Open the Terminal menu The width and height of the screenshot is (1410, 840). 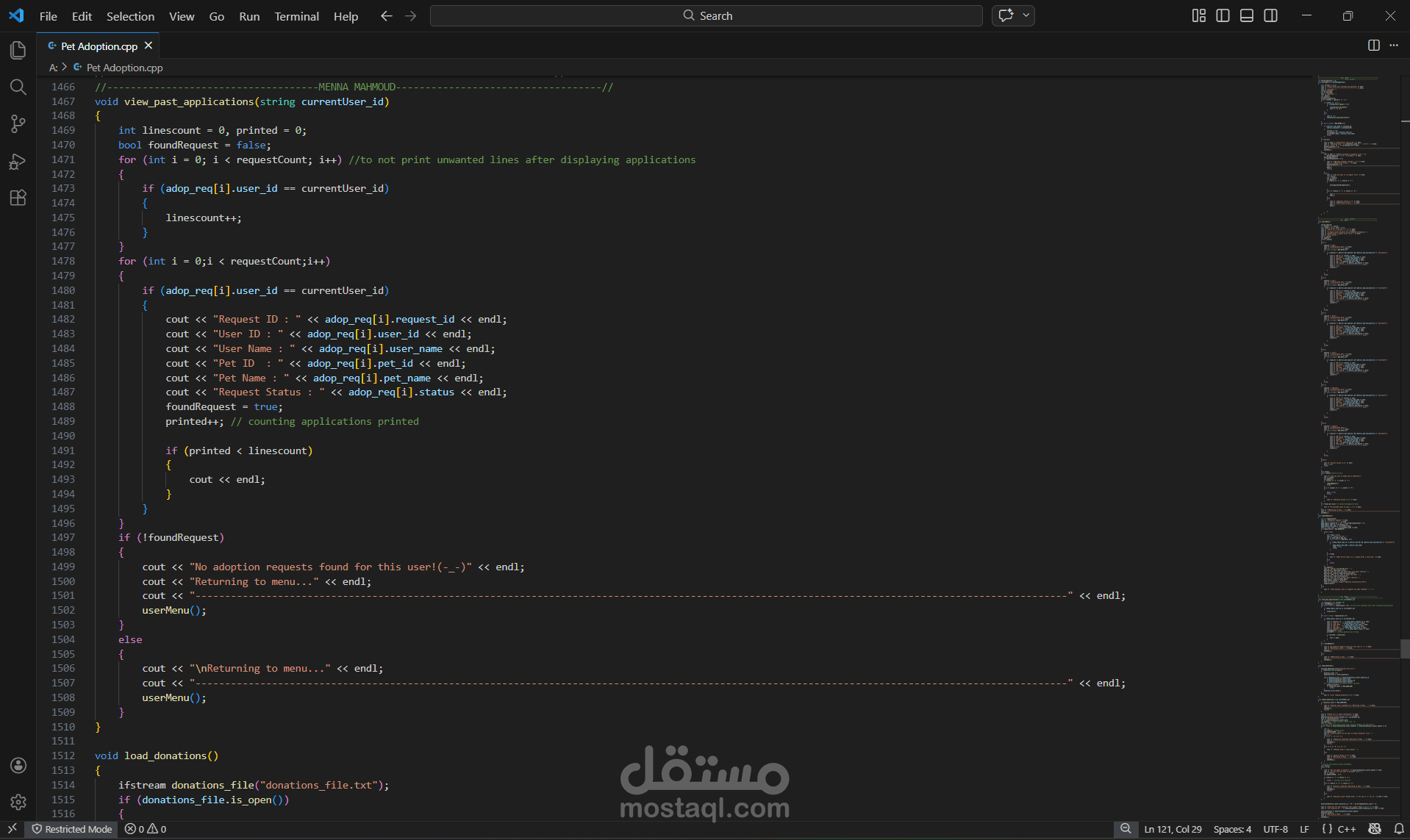click(296, 15)
